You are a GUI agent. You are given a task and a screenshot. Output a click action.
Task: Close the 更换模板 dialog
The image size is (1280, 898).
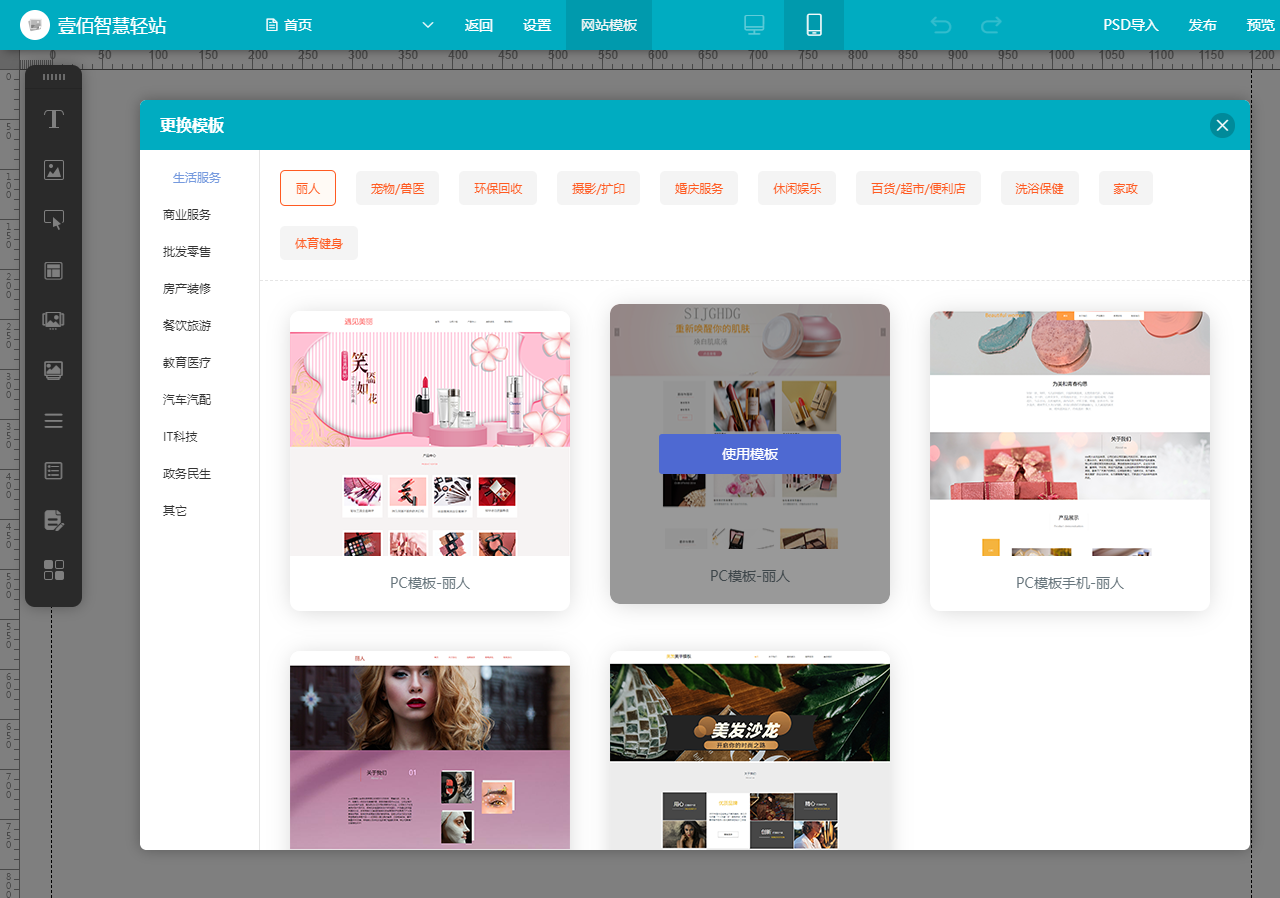click(x=1222, y=125)
